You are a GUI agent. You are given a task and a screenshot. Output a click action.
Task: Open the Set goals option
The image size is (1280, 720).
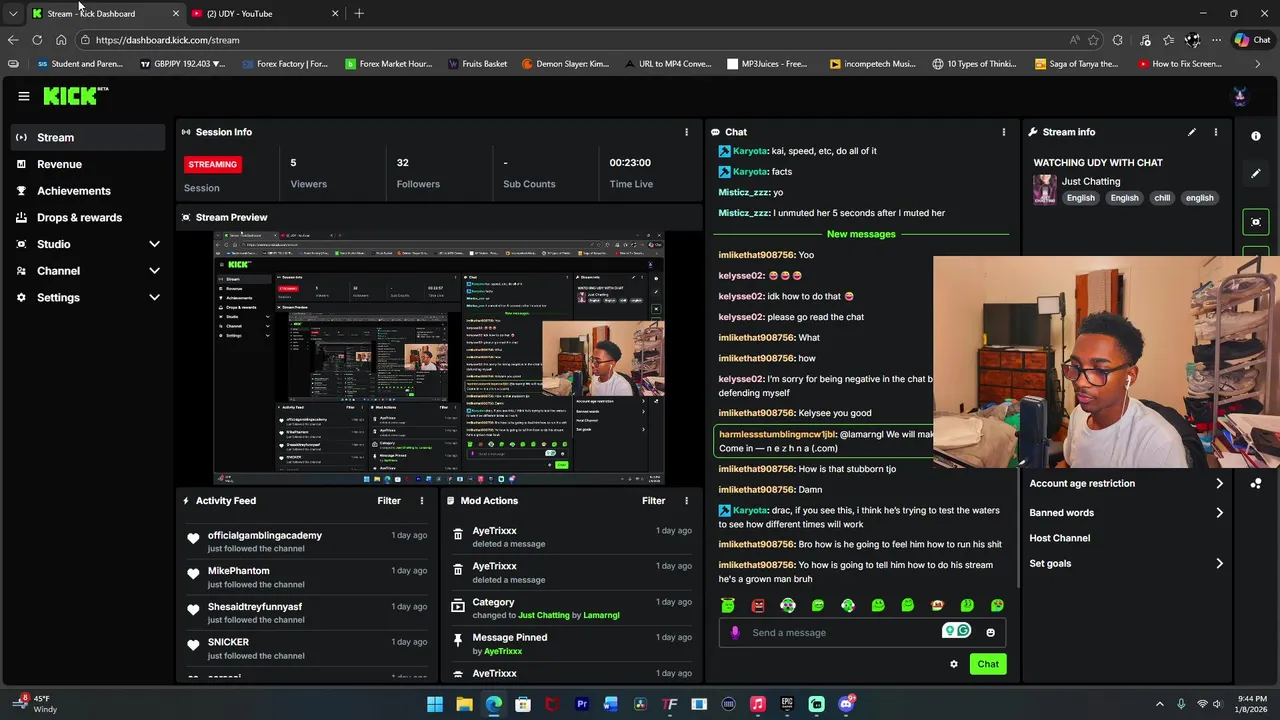pyautogui.click(x=1127, y=564)
